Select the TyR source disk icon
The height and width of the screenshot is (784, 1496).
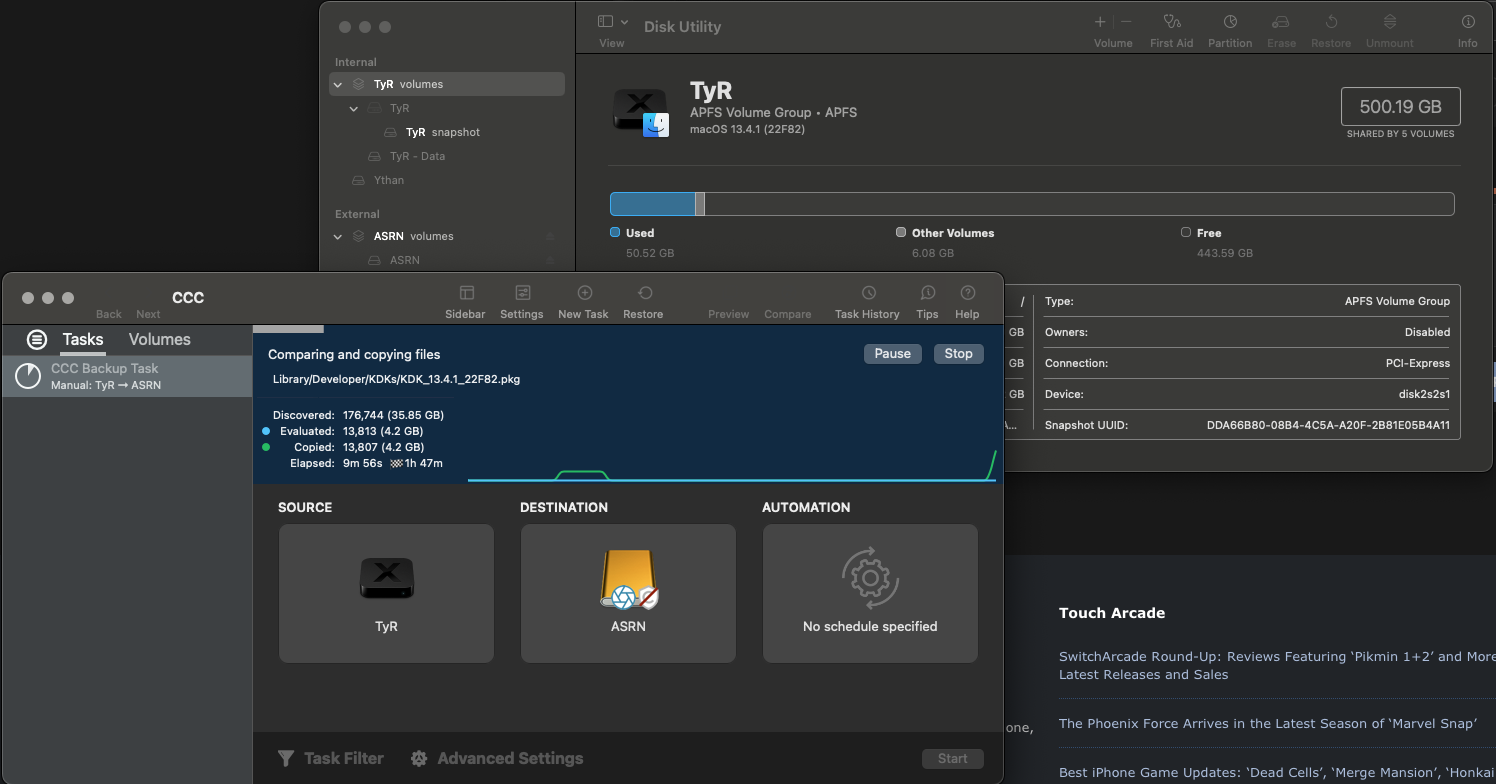(386, 580)
